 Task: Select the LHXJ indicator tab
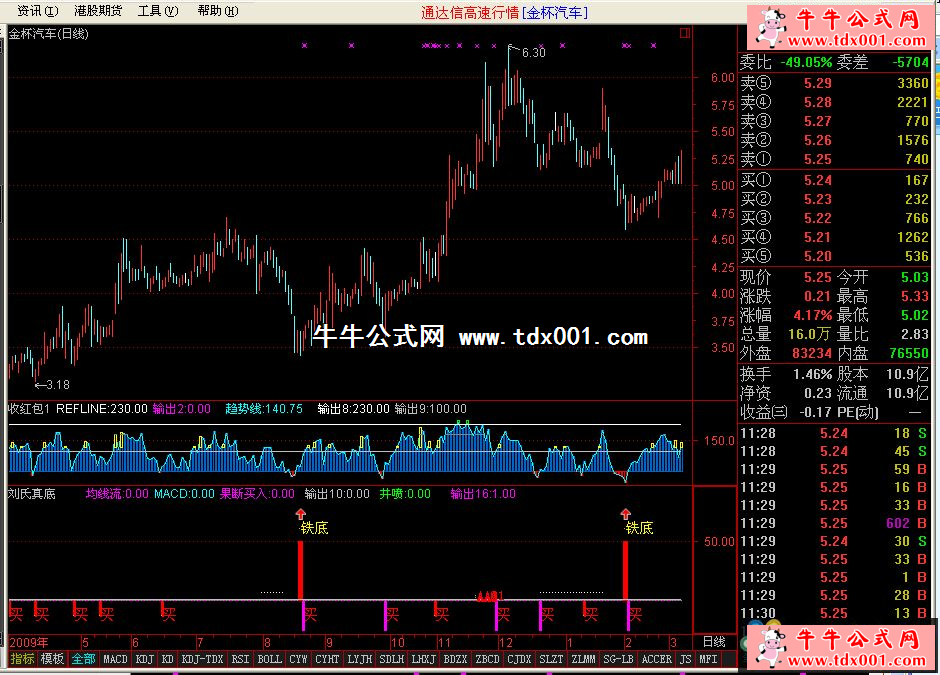tap(423, 659)
